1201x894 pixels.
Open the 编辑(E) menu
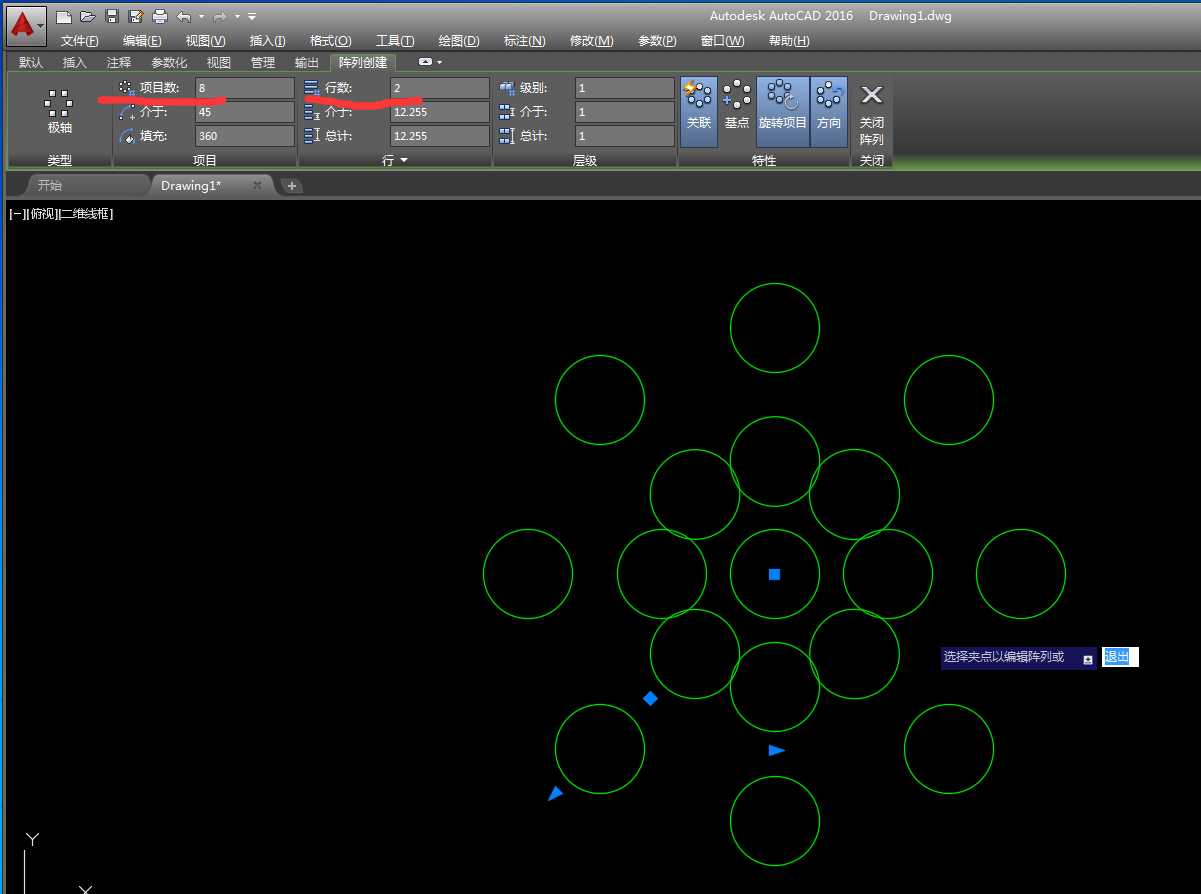[x=142, y=41]
